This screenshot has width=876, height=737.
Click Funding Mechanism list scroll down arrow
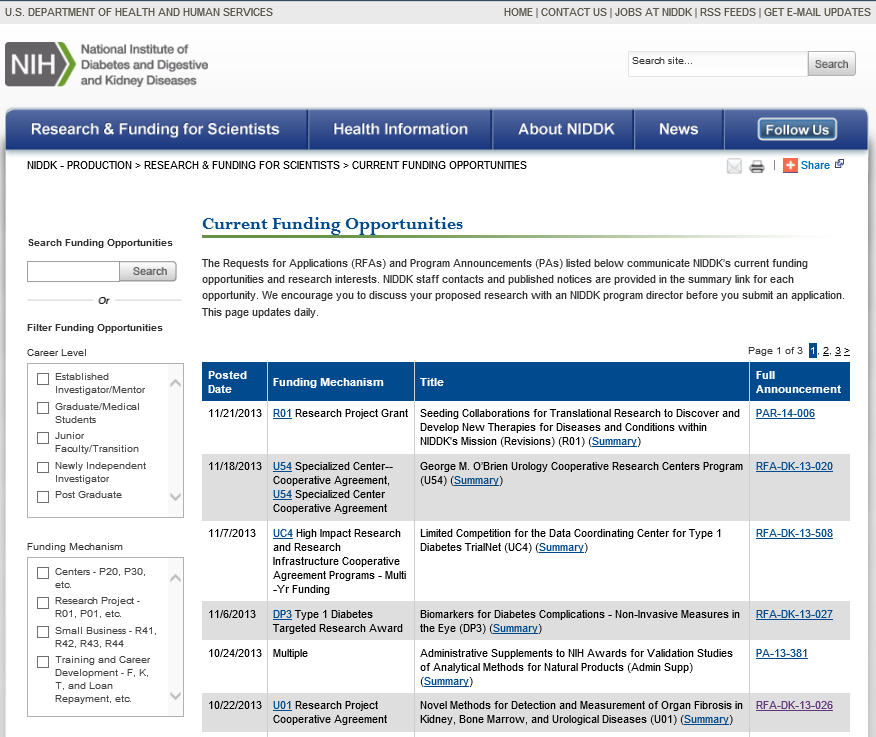click(x=175, y=696)
